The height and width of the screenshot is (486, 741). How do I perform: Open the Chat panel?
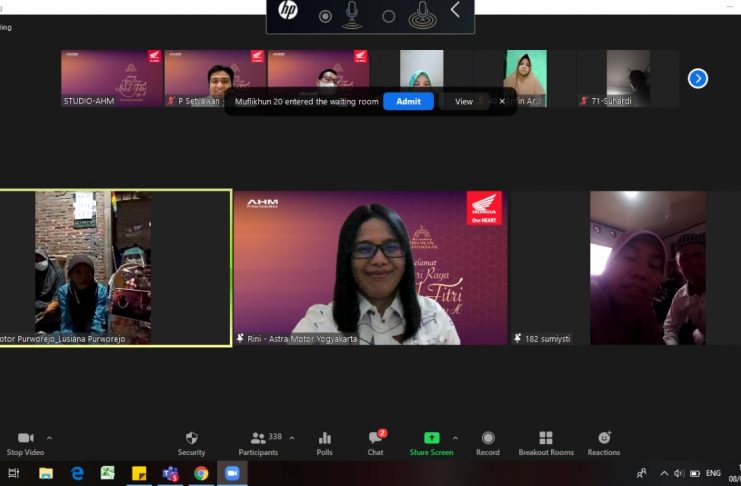375,438
